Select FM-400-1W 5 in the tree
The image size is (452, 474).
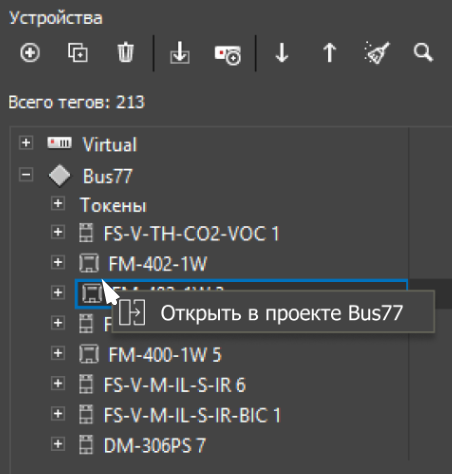pyautogui.click(x=165, y=354)
